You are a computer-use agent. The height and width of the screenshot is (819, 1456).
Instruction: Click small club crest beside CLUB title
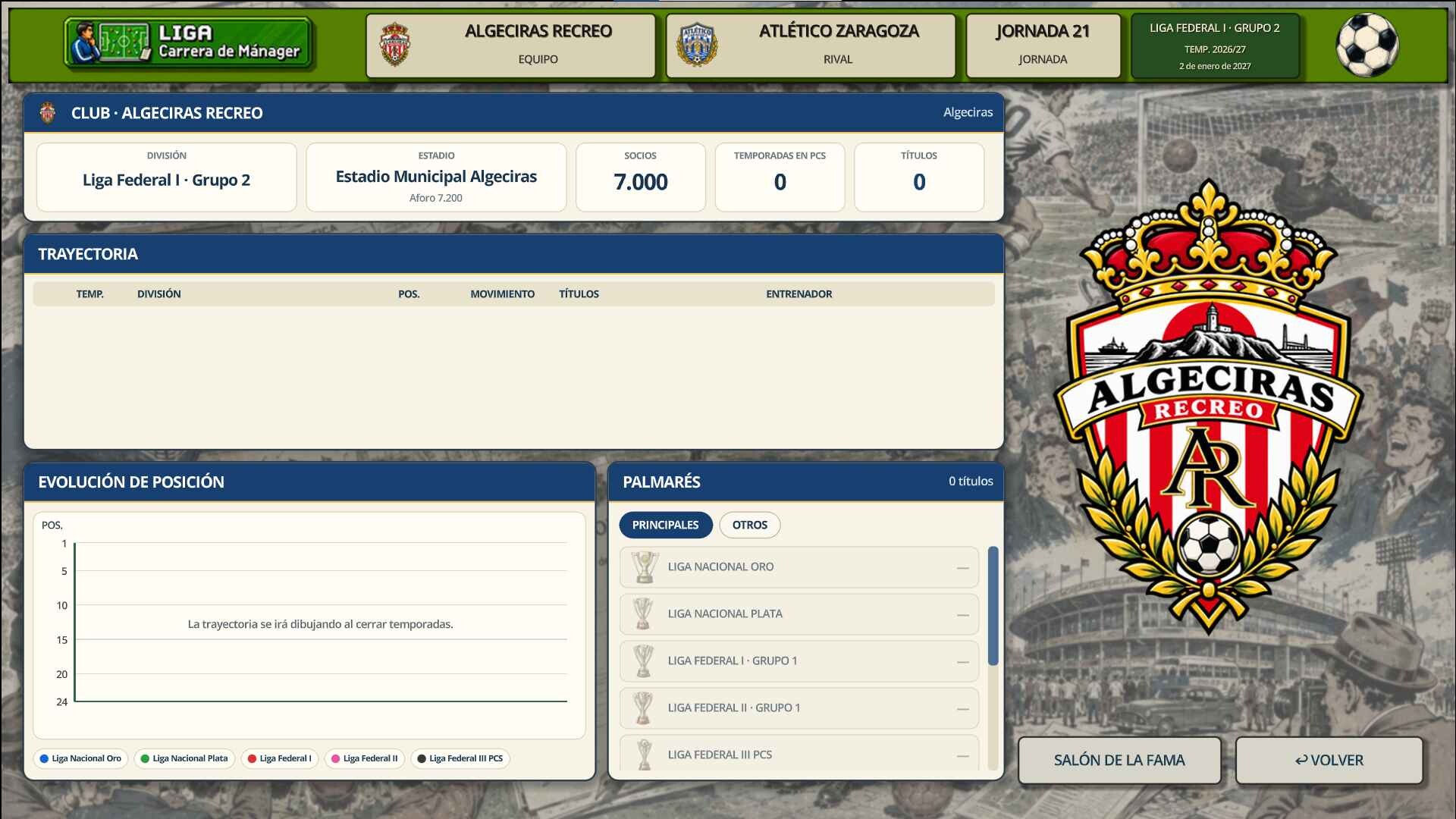(x=48, y=113)
